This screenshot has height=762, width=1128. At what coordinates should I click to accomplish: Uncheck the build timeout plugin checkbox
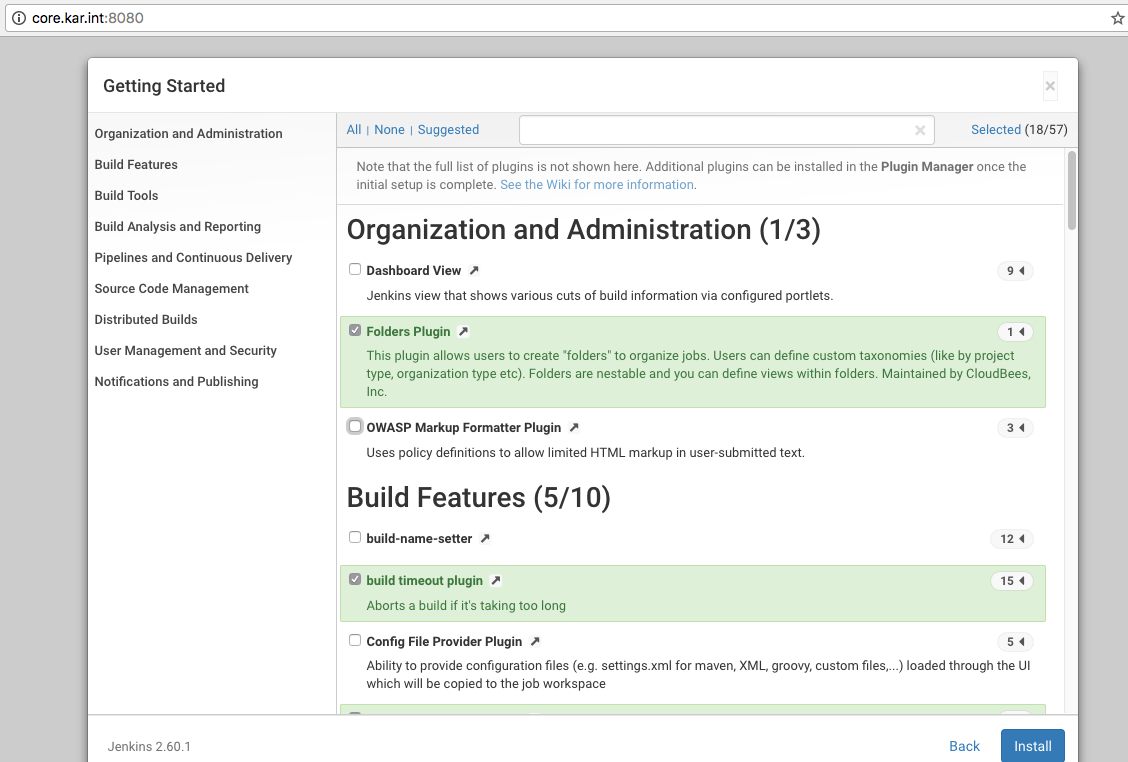(x=355, y=579)
